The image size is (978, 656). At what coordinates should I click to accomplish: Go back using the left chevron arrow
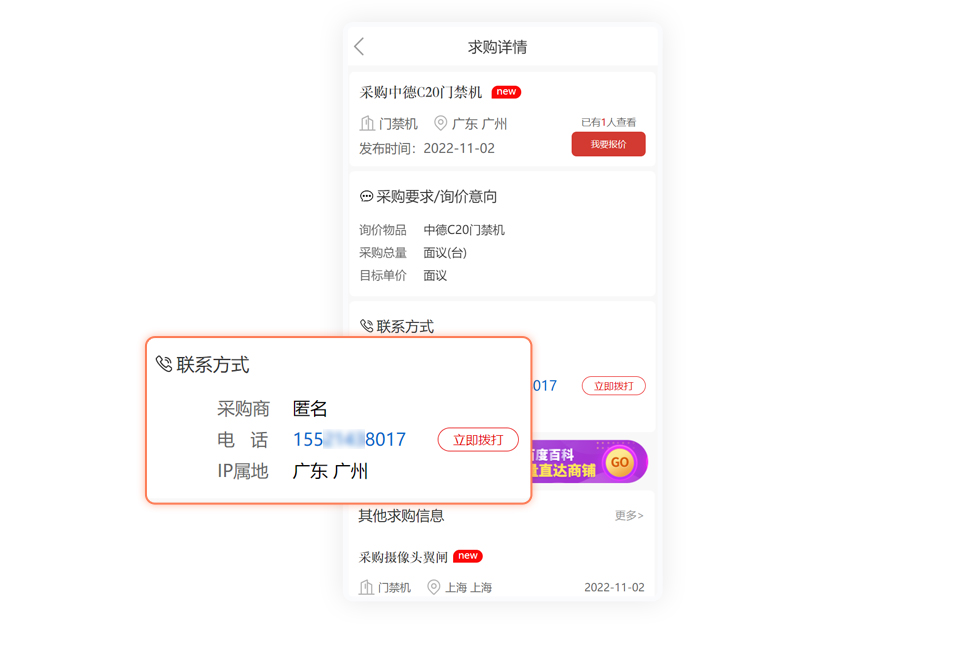[x=359, y=47]
